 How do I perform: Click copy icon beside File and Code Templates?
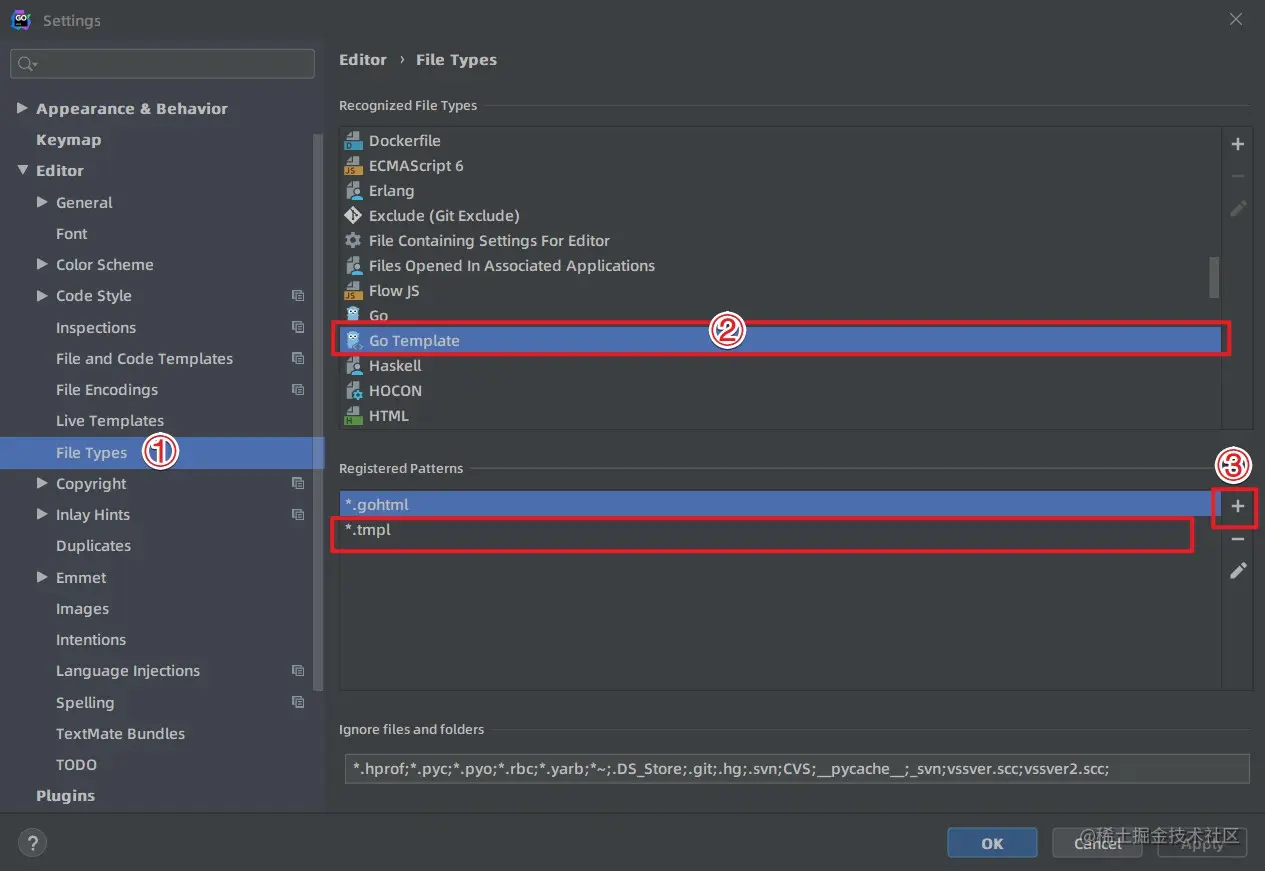coord(298,358)
